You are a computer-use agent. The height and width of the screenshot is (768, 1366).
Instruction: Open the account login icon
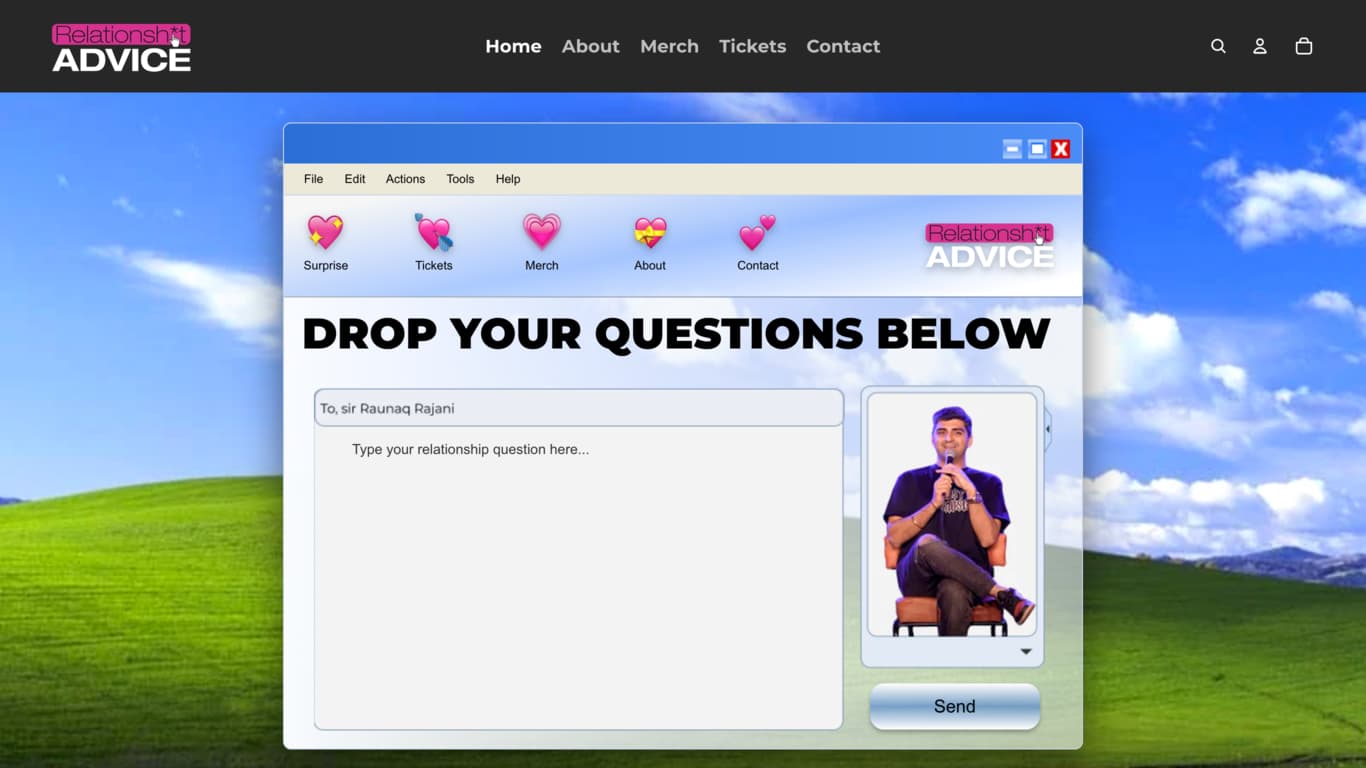click(1260, 46)
